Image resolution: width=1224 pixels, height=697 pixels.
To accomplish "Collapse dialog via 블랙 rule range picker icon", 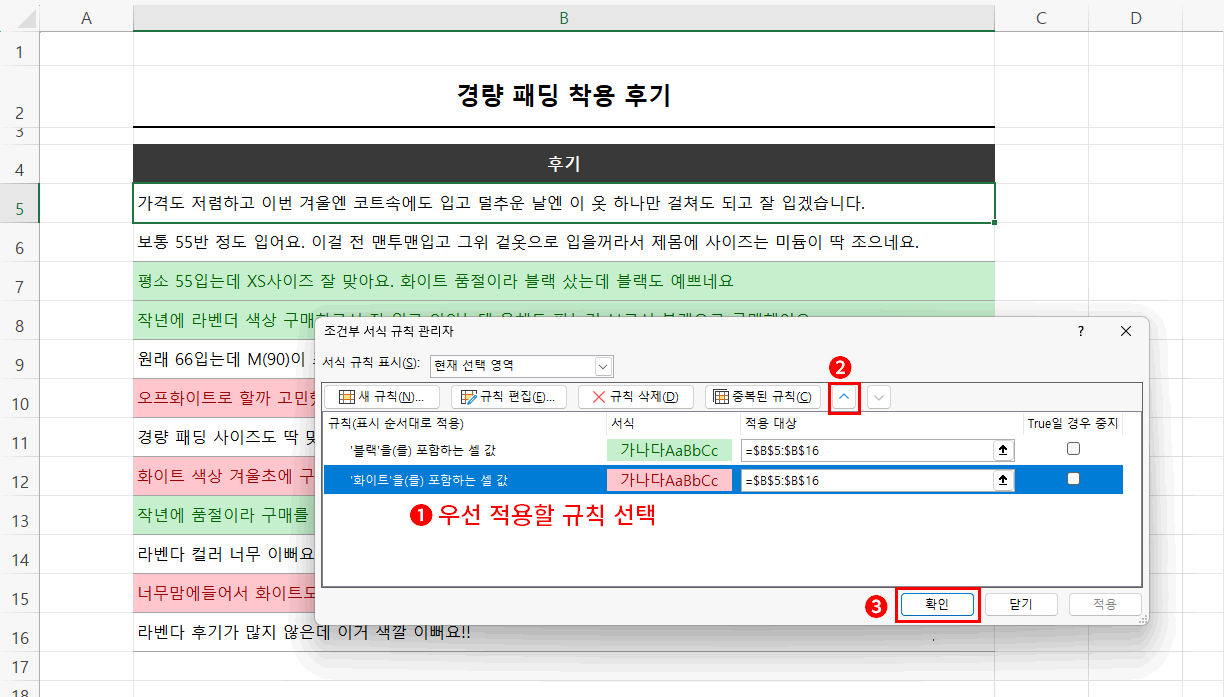I will [x=1002, y=450].
